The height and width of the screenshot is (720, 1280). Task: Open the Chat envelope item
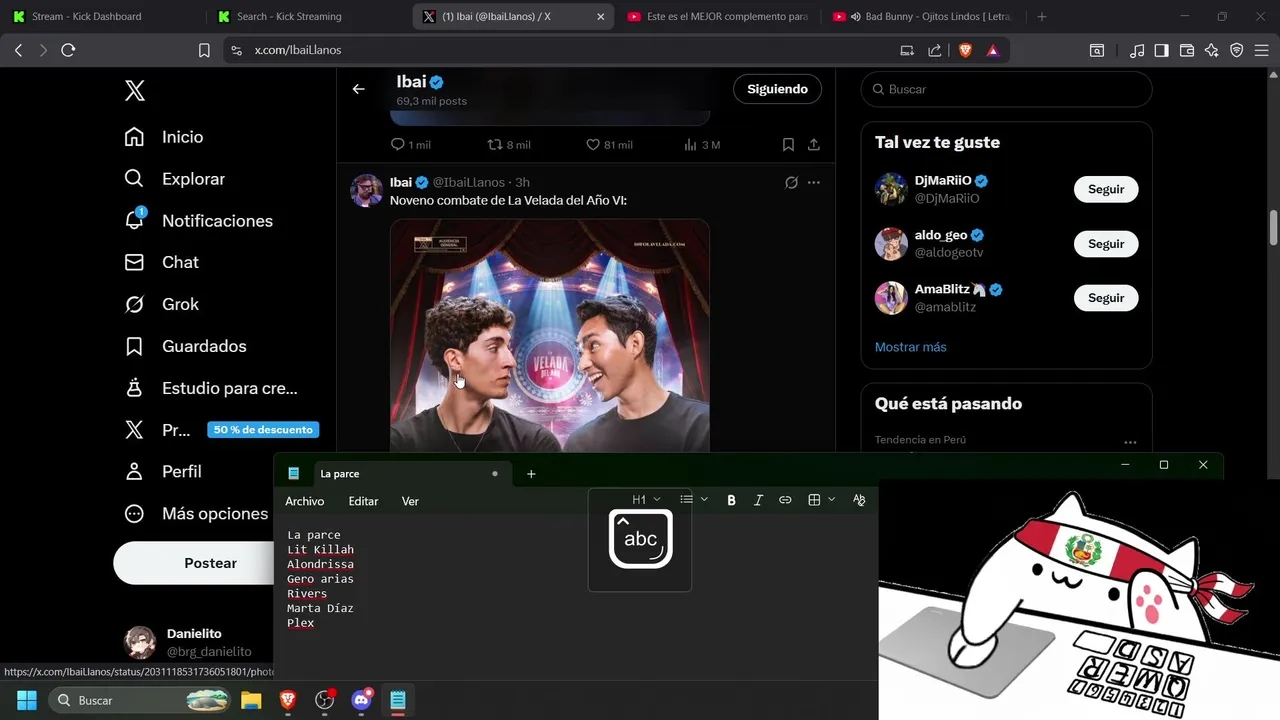coord(161,262)
